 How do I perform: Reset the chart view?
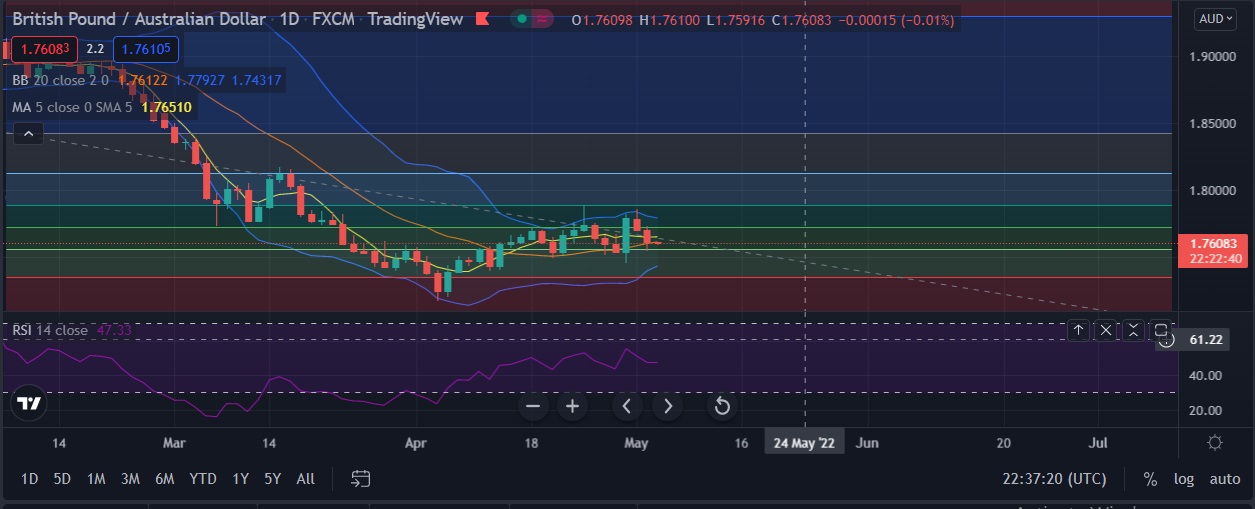click(x=721, y=406)
